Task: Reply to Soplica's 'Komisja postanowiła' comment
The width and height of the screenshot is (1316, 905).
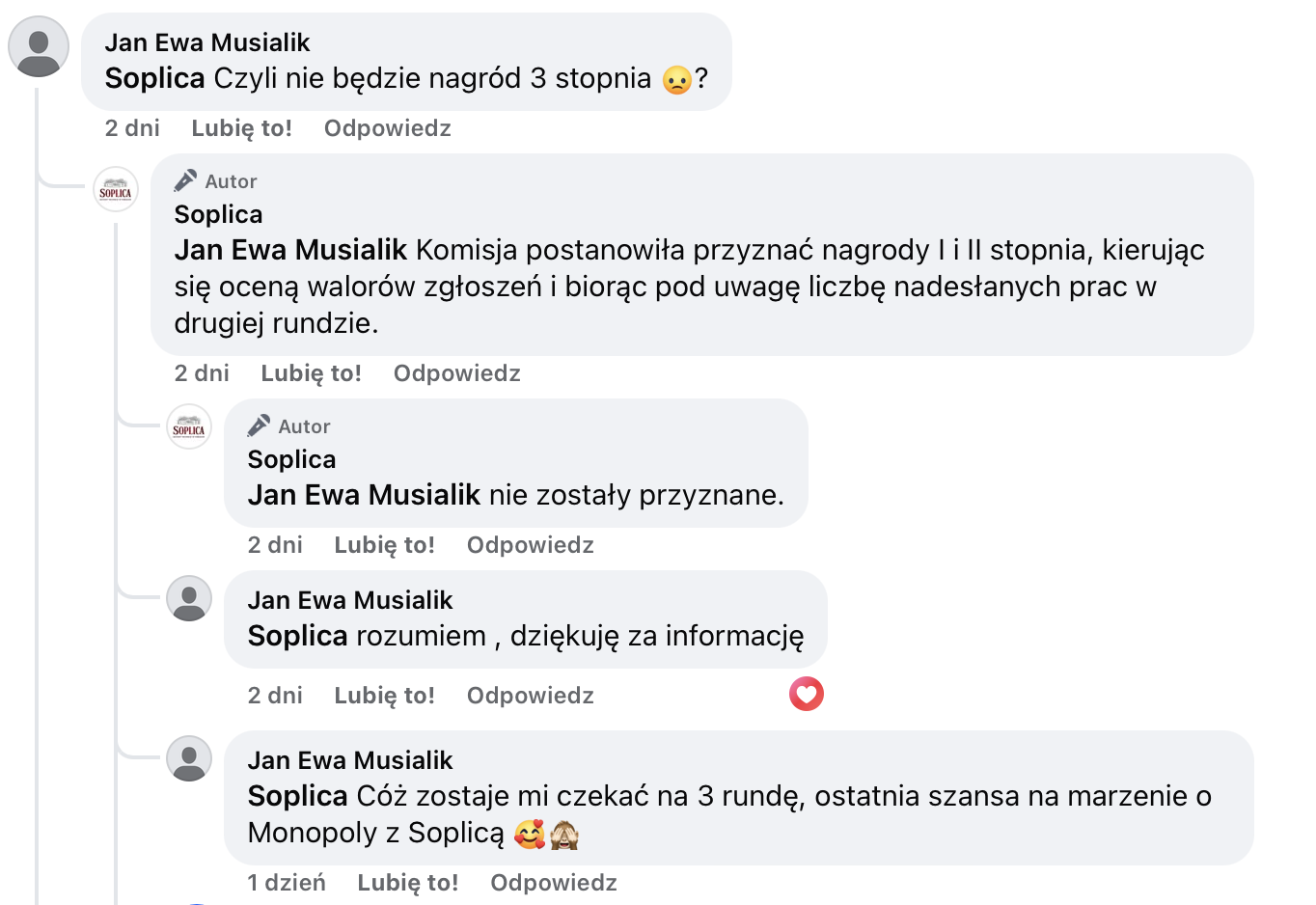Action: 456,373
